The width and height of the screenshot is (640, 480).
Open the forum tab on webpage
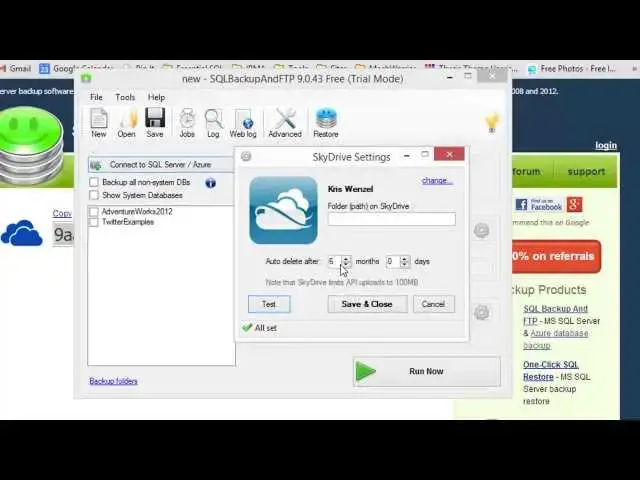(527, 171)
